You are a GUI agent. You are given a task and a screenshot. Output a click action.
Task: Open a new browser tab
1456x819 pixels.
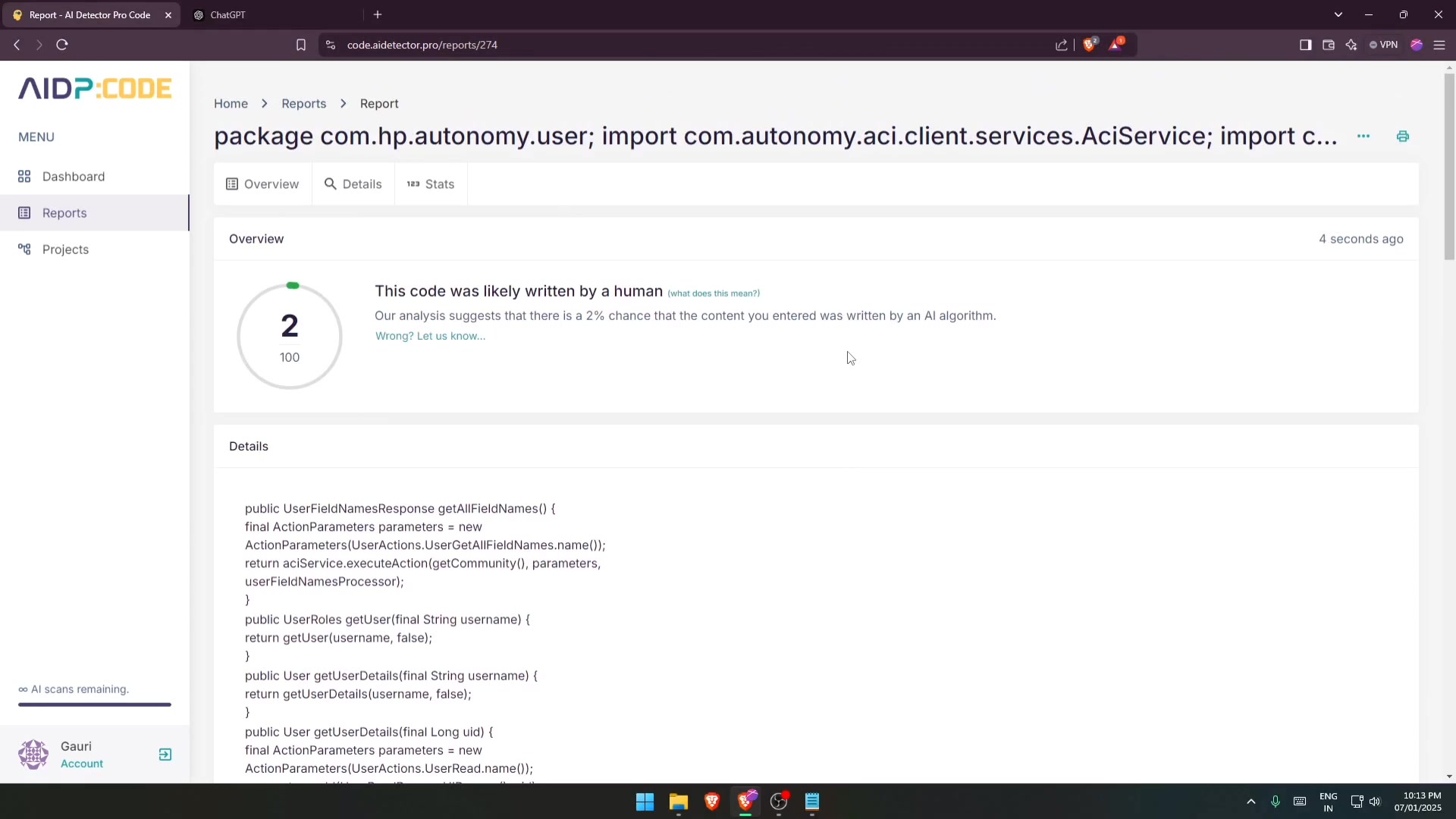(378, 15)
